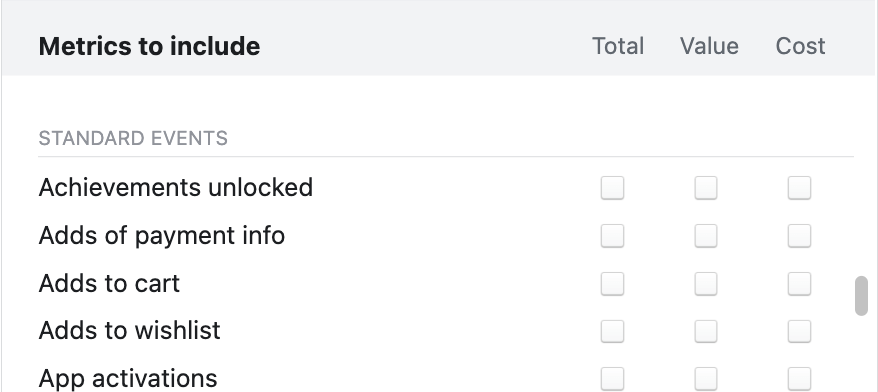
Task: Select Total for Adds to wishlist
Action: [612, 332]
